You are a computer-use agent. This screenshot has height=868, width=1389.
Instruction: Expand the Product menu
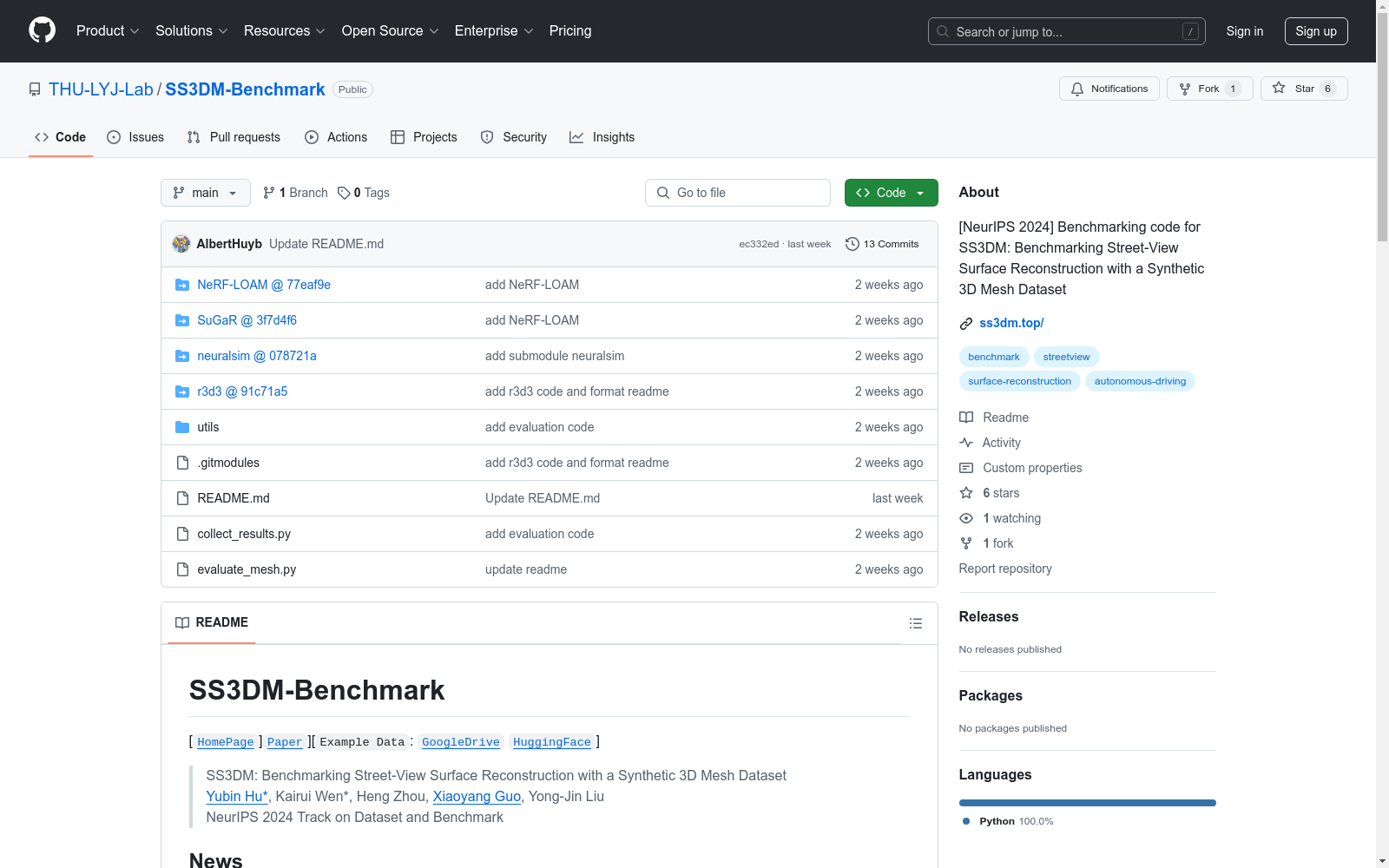point(108,30)
